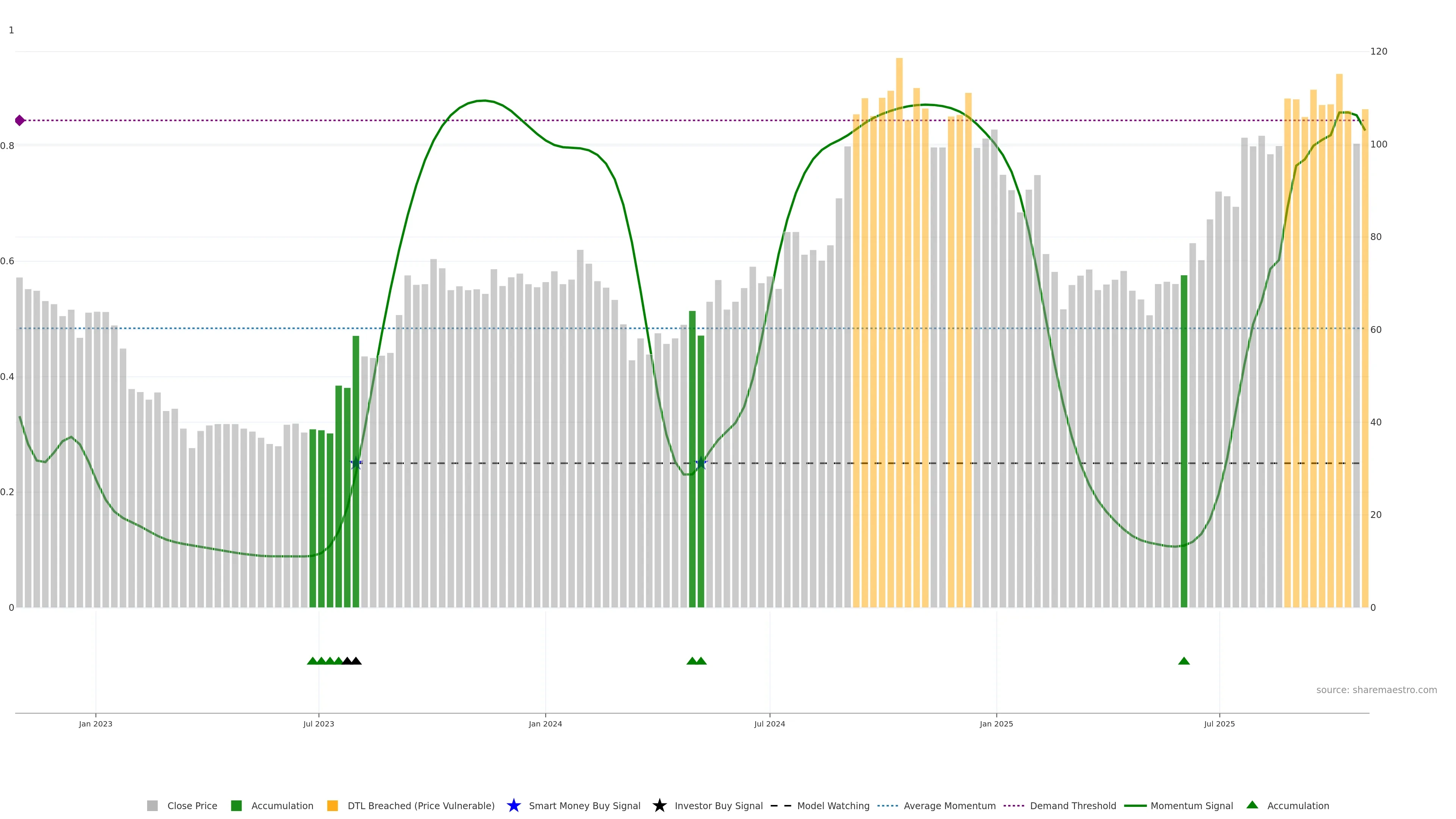This screenshot has height=819, width=1456.
Task: Click the first blue star buy signal
Action: coord(356,463)
